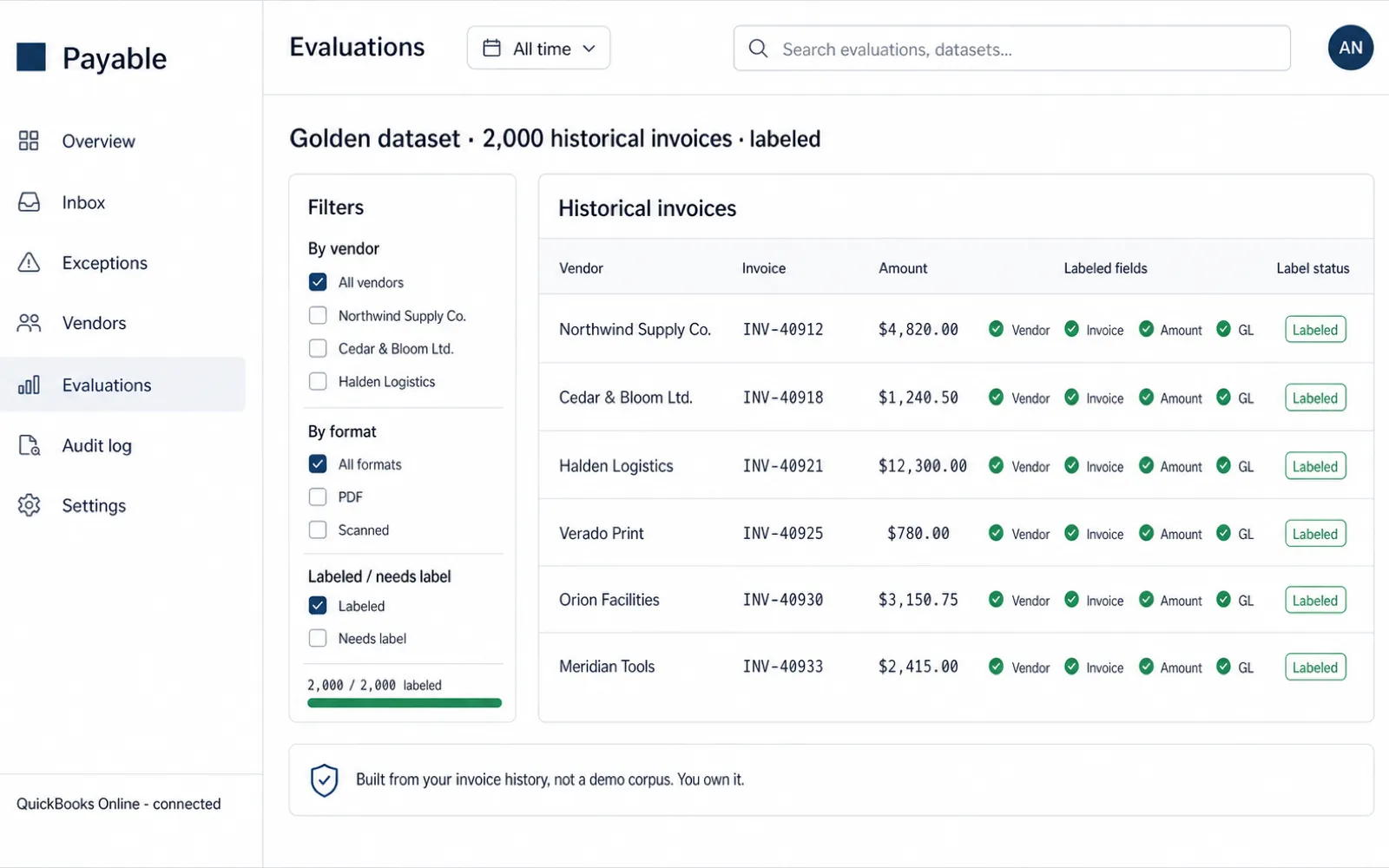Click the $12,300.00 amount cell
This screenshot has width=1389, height=868.
(923, 465)
